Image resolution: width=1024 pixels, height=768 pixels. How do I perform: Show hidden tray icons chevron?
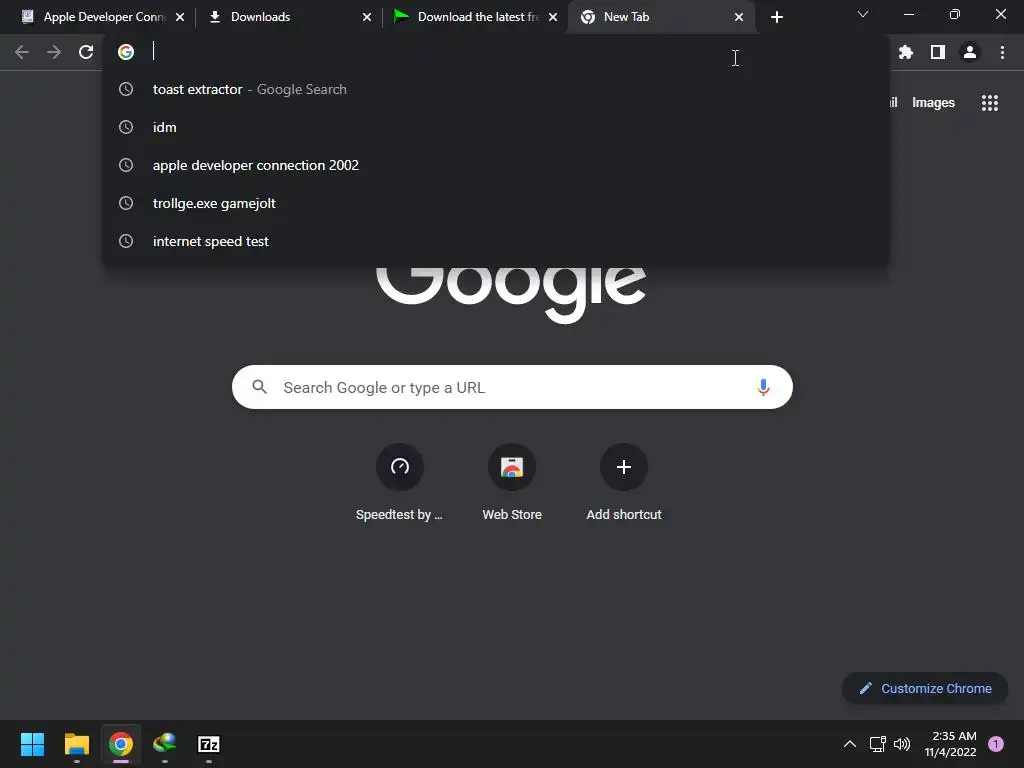pyautogui.click(x=850, y=744)
